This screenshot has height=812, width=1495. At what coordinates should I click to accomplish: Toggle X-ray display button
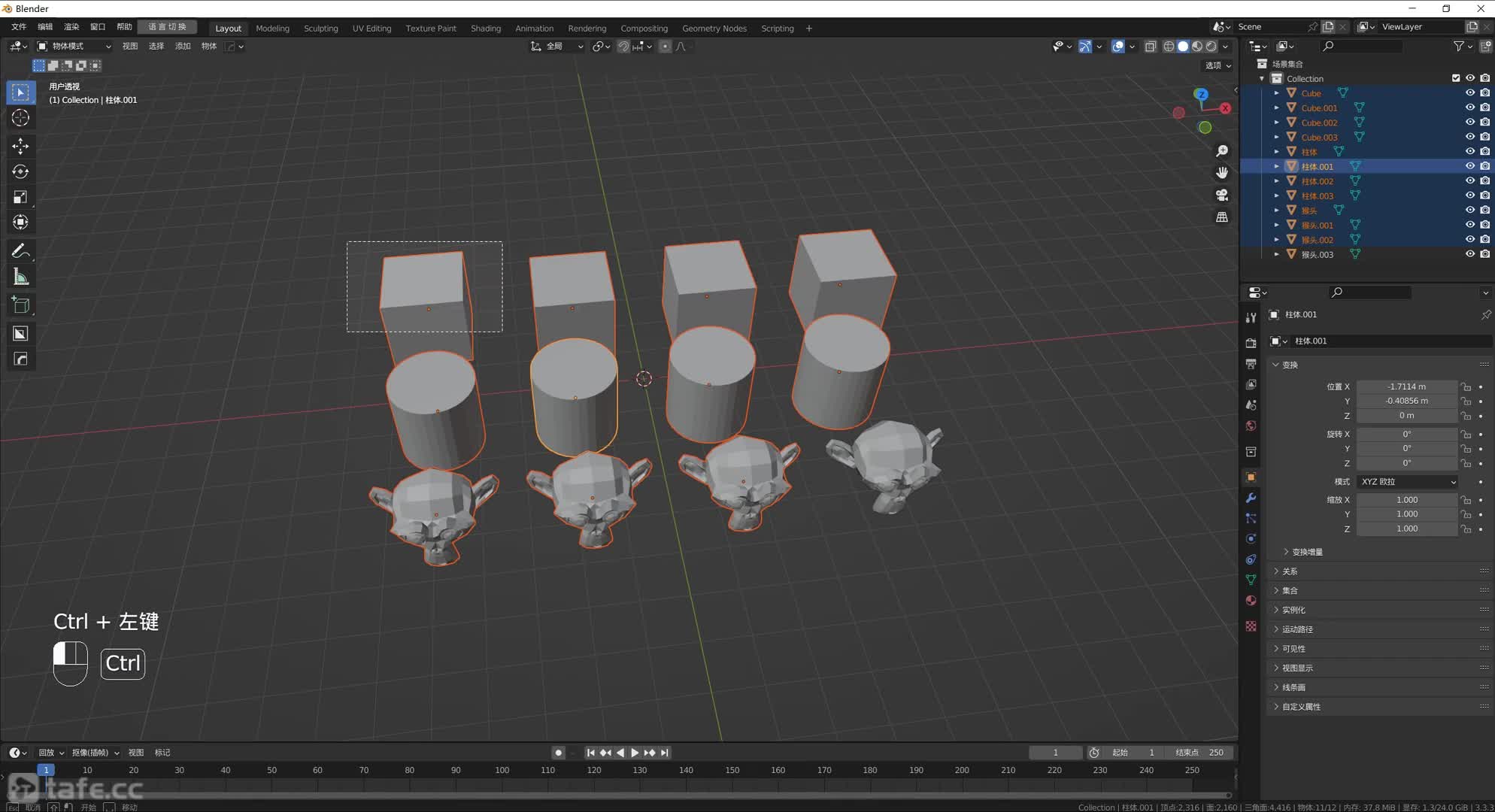[x=1150, y=47]
